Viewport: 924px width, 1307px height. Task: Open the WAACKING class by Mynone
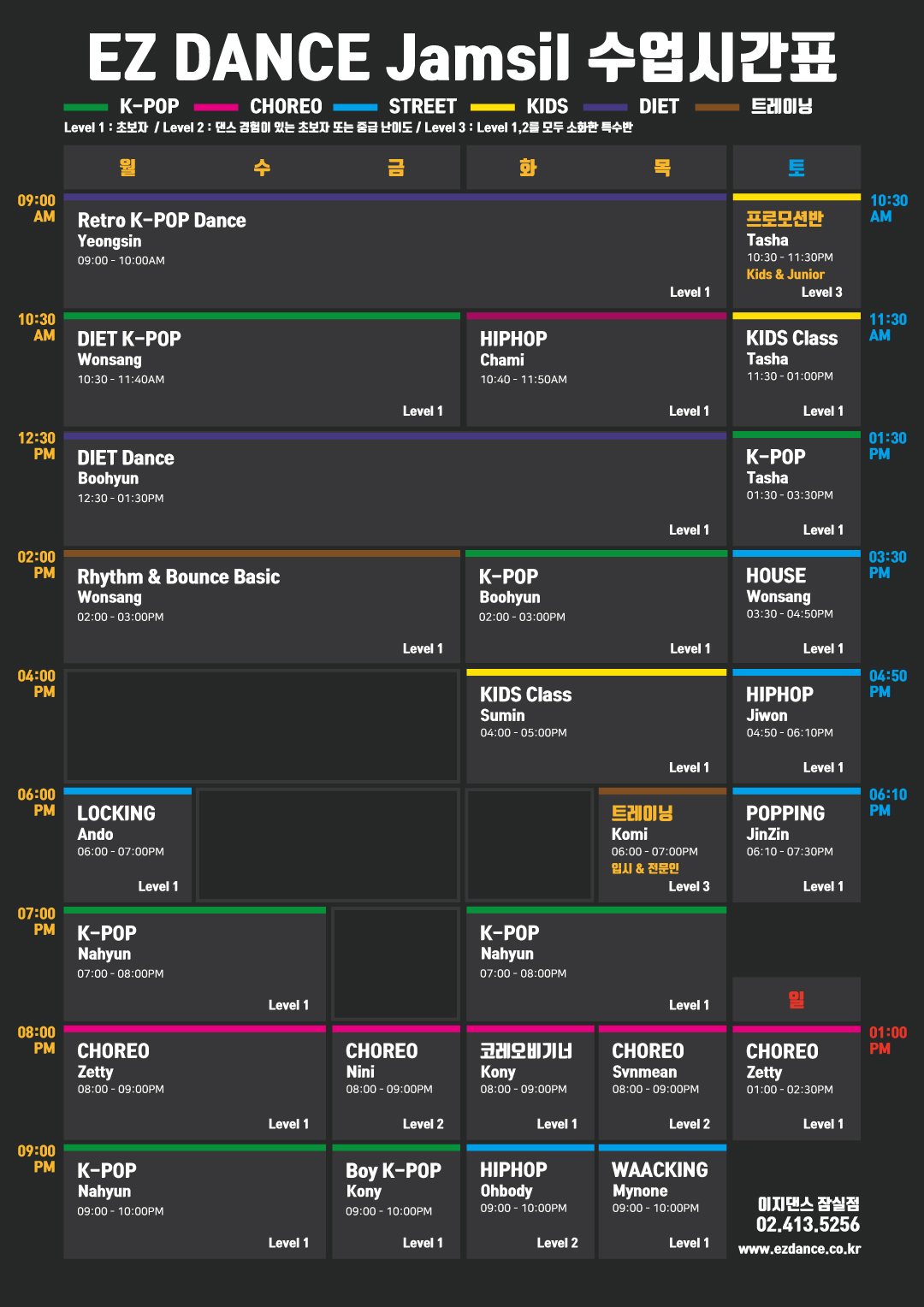(x=662, y=1202)
